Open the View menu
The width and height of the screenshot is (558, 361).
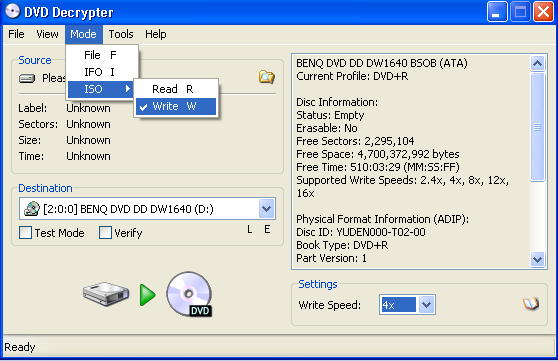(47, 34)
